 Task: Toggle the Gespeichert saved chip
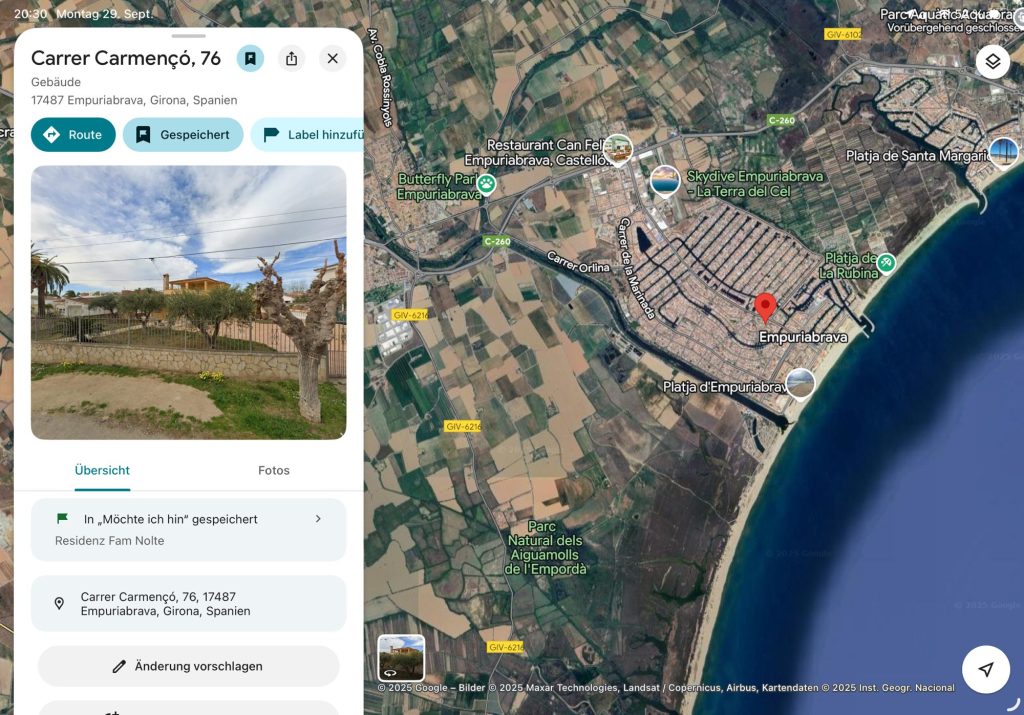pyautogui.click(x=183, y=135)
